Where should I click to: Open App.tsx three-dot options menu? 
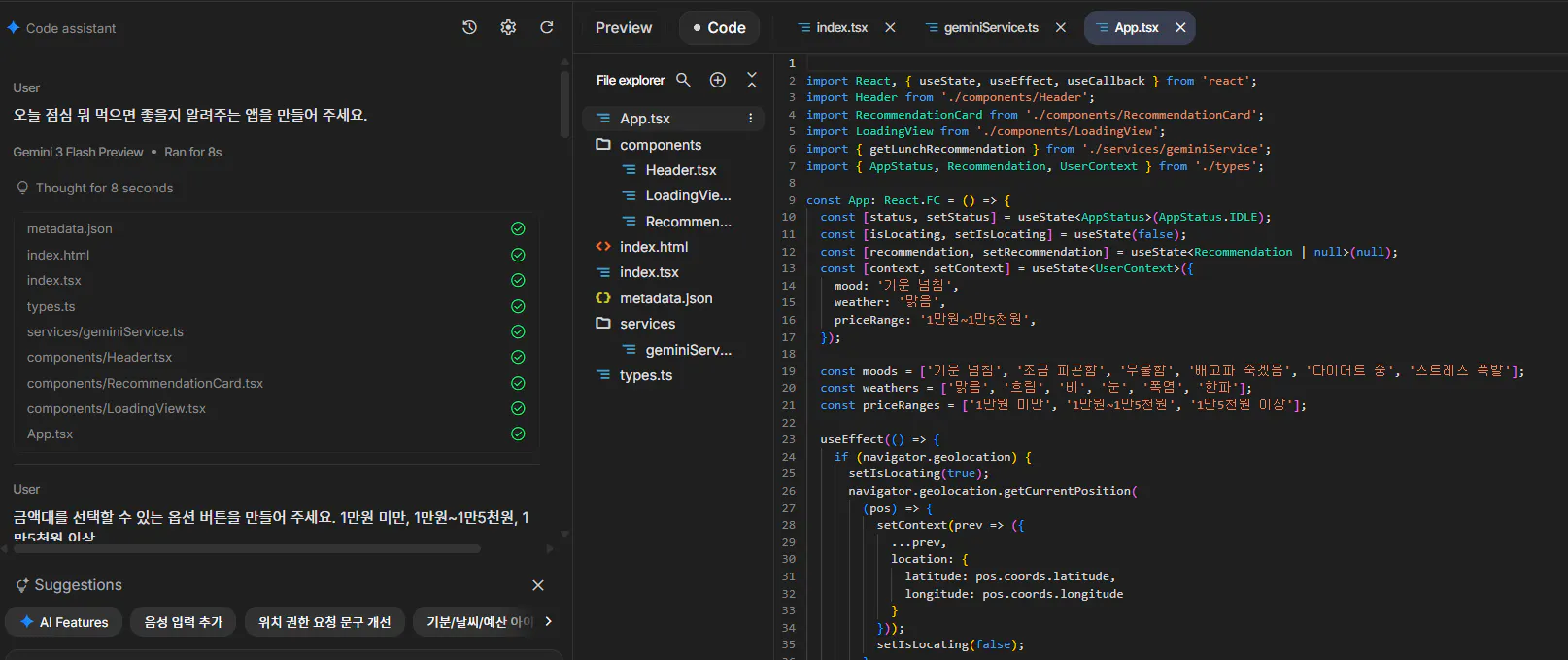(750, 119)
